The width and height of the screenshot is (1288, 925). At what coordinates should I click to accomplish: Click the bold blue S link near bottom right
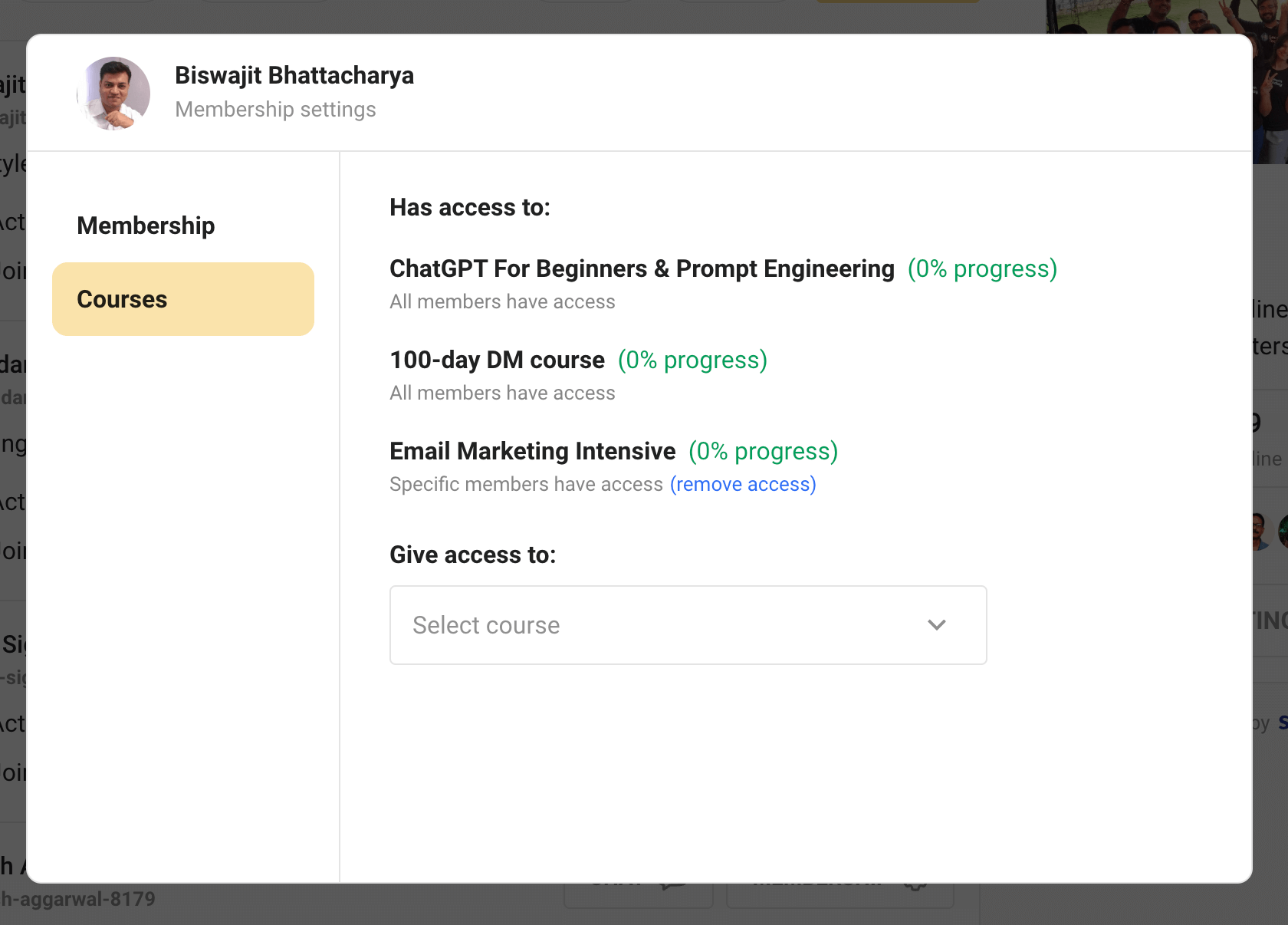[1283, 722]
